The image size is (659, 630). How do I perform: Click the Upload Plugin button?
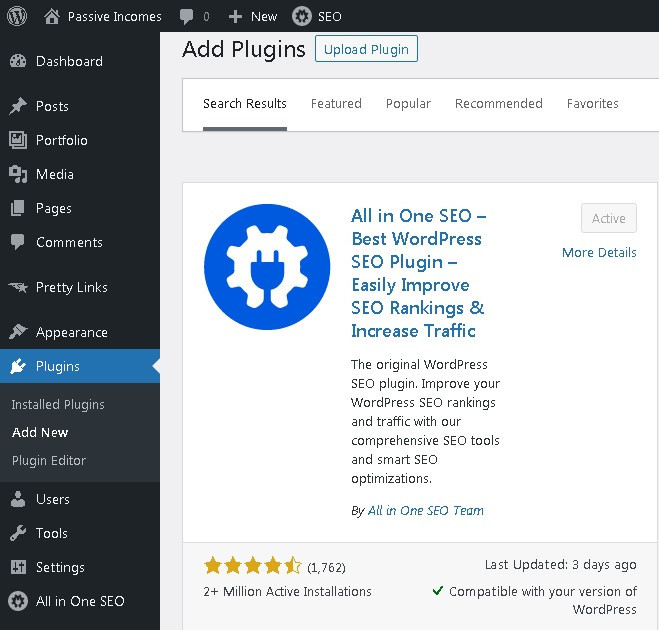click(366, 49)
